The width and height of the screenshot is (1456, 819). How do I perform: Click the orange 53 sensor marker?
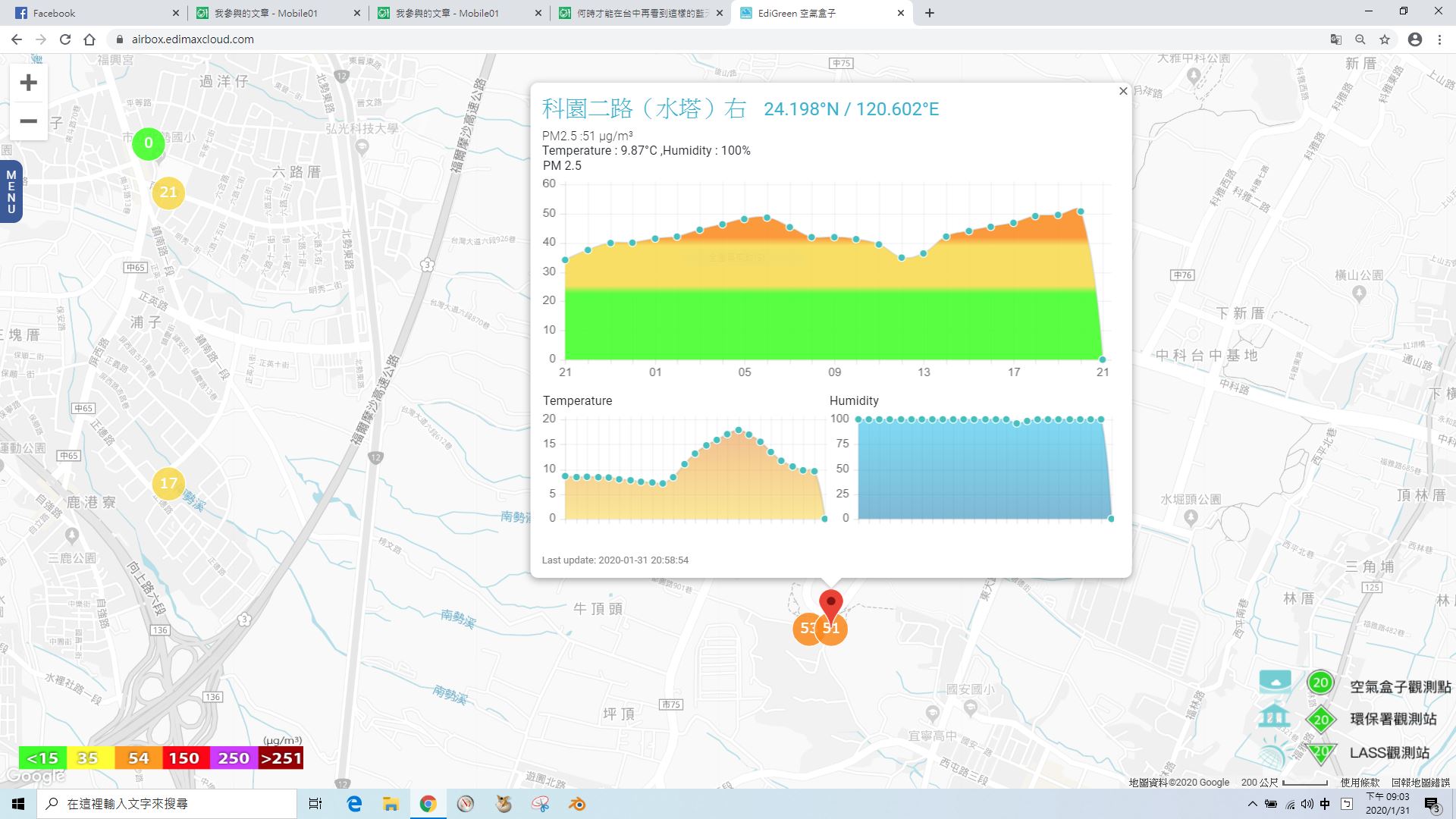tap(805, 629)
